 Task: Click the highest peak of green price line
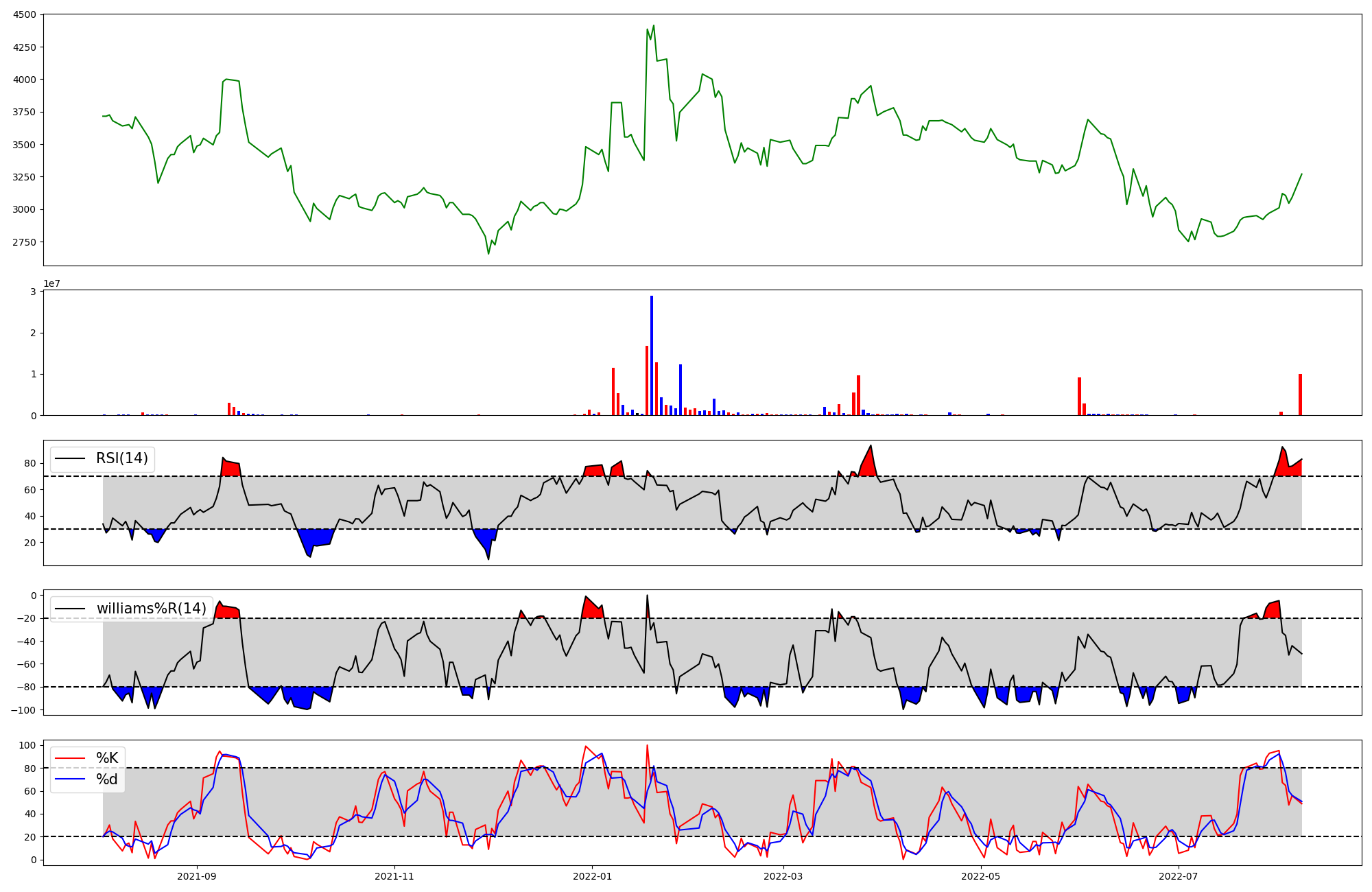(x=653, y=26)
